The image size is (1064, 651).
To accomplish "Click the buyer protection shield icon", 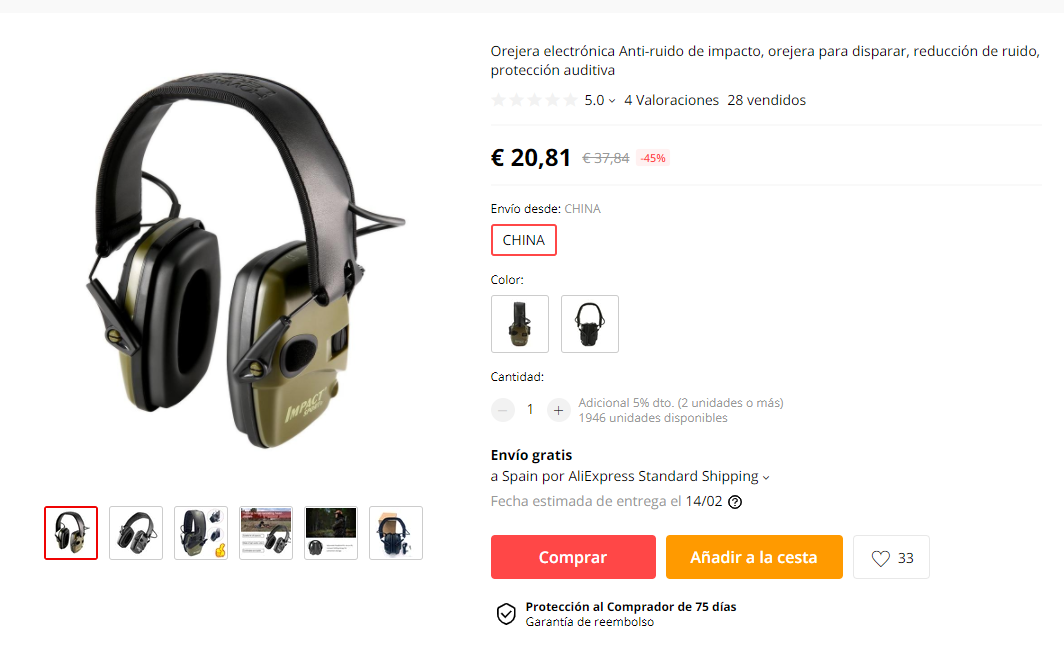I will [506, 614].
